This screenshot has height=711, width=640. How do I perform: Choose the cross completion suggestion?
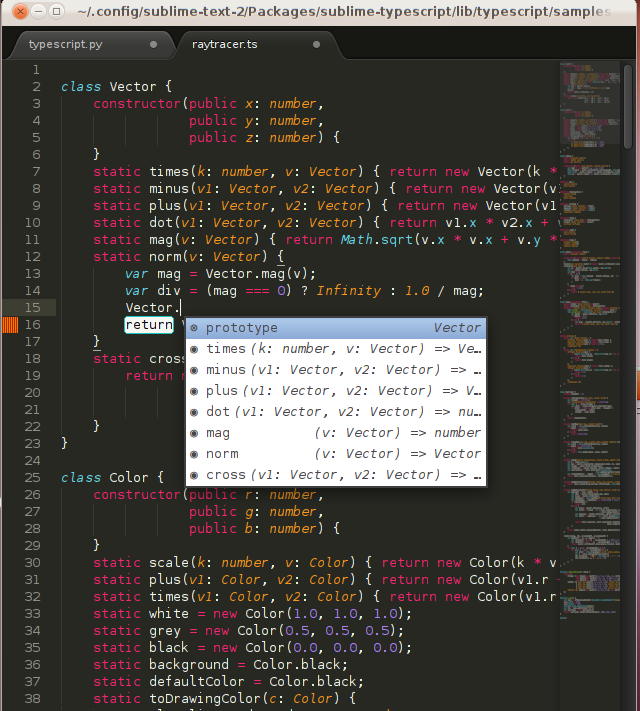pos(336,475)
